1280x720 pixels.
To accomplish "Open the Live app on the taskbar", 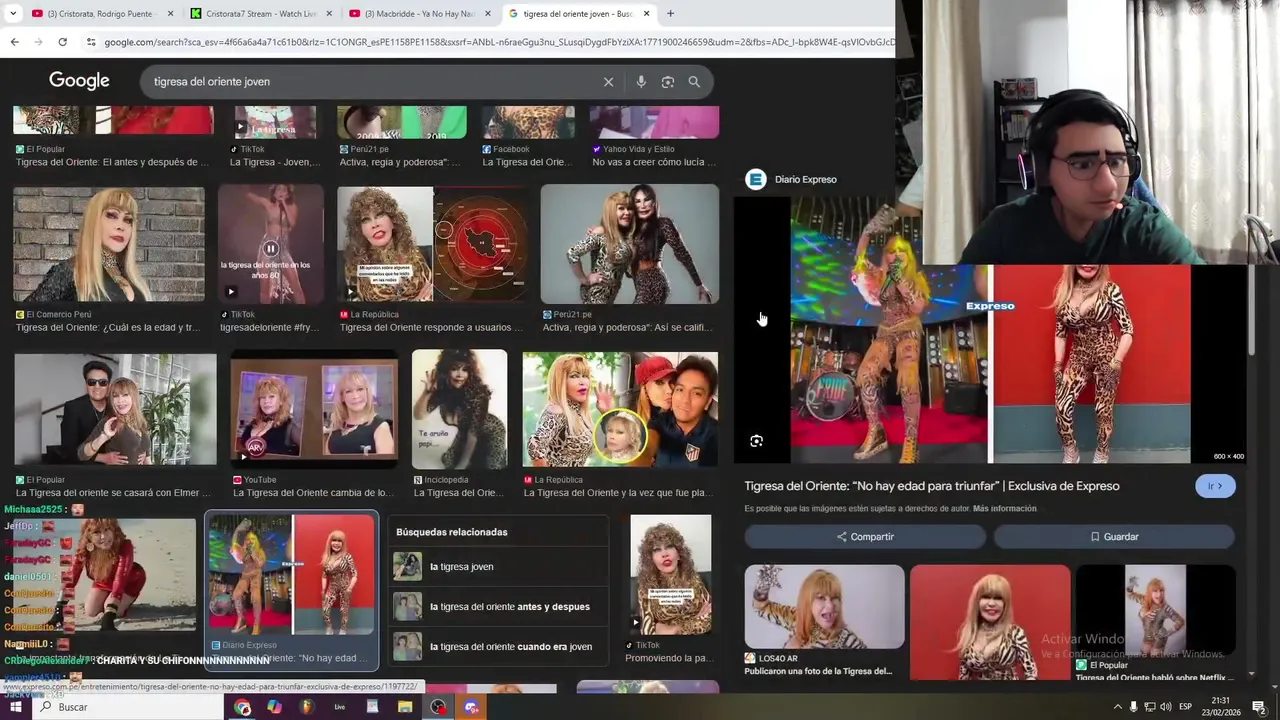I will pos(340,707).
